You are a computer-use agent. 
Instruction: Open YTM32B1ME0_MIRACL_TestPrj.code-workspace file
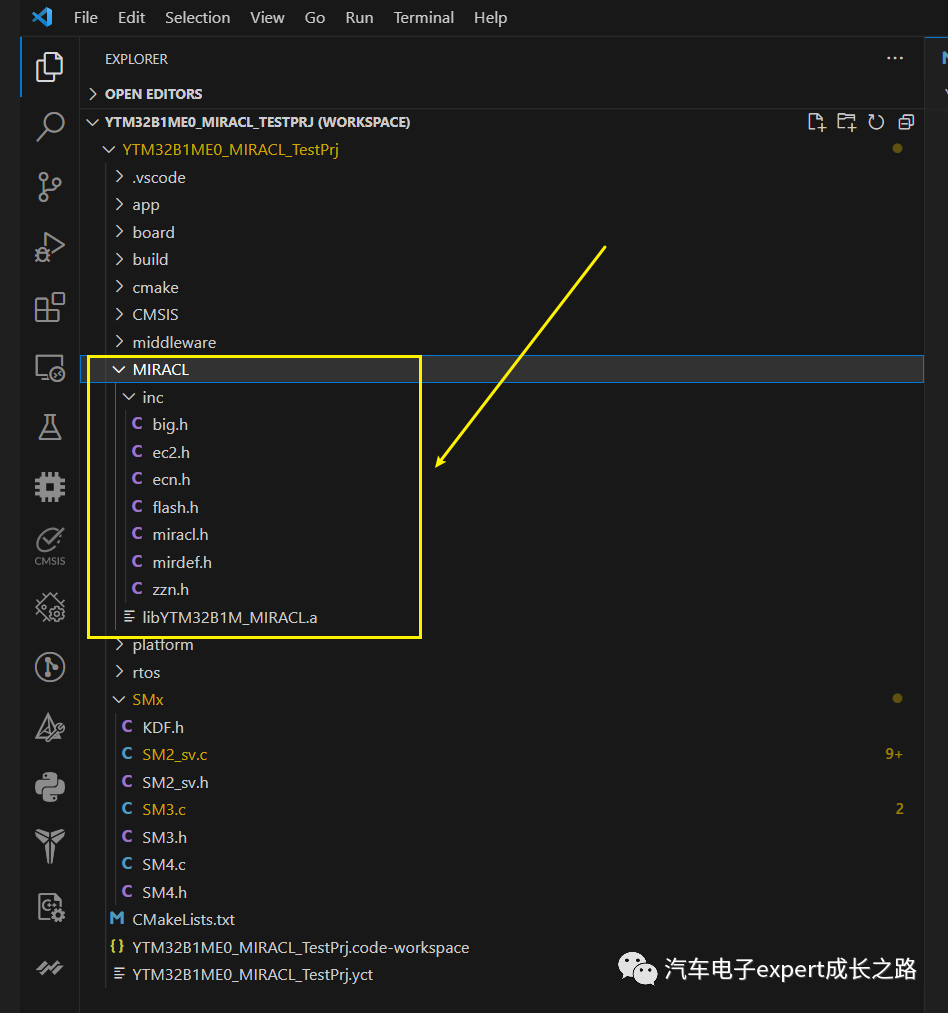(501, 947)
